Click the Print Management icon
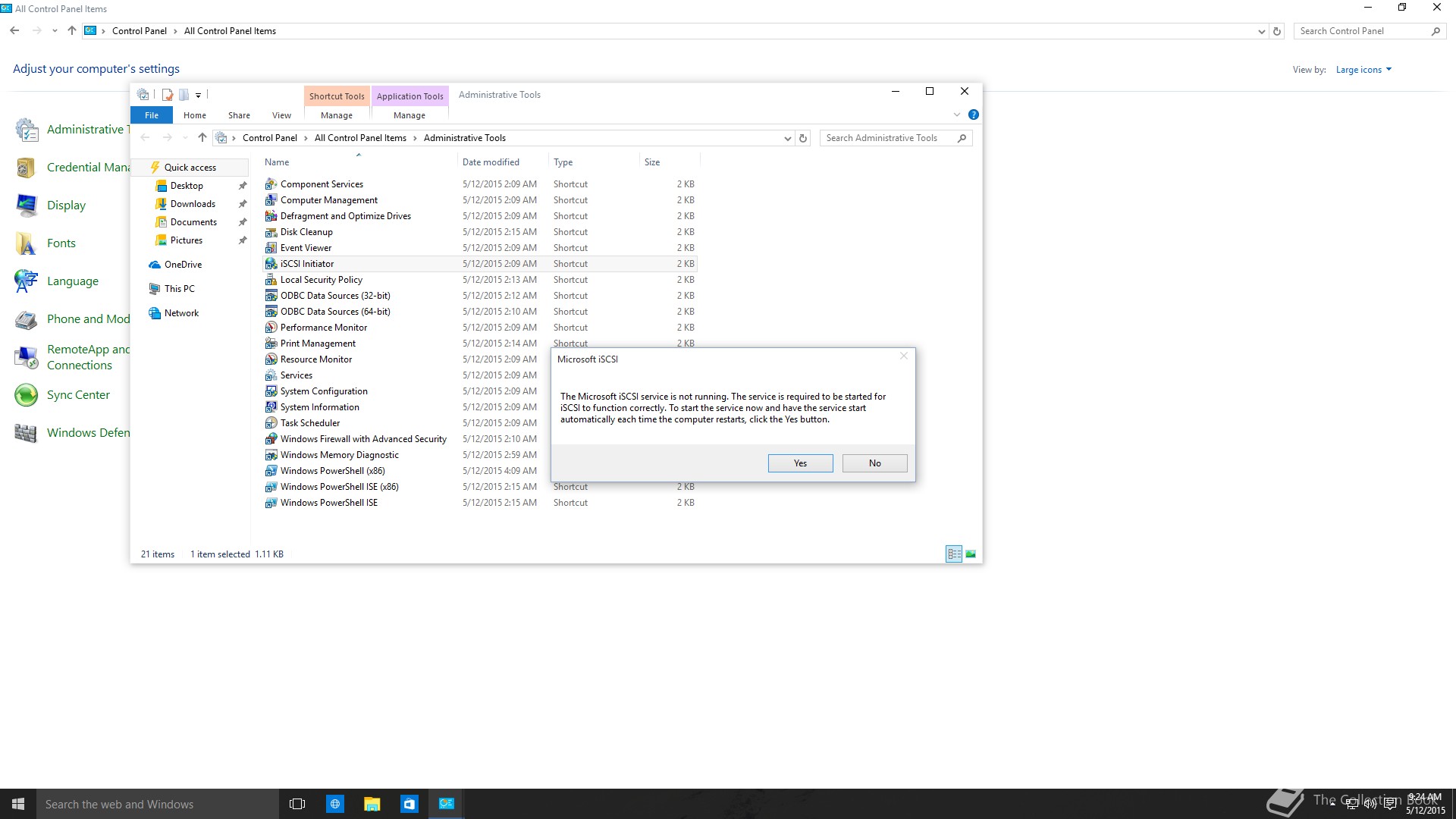Viewport: 1456px width, 819px height. coord(271,344)
